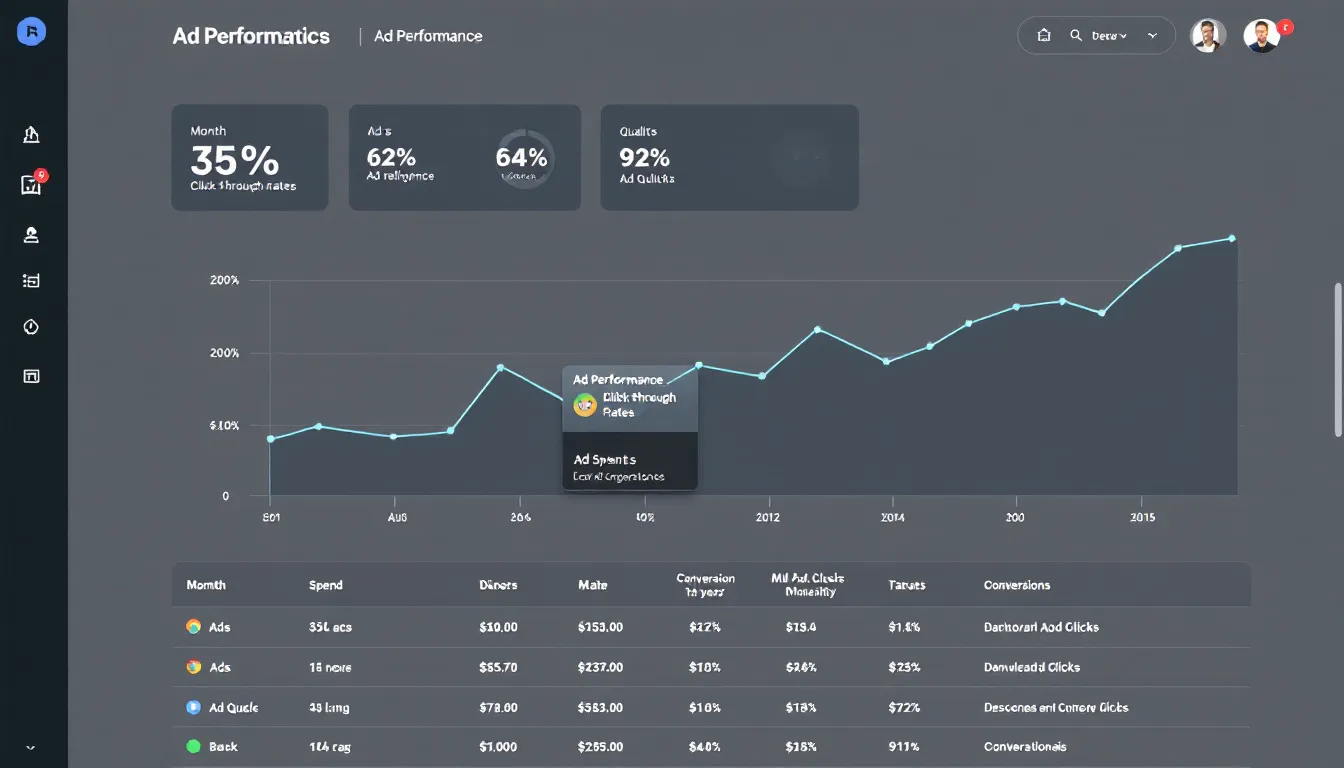
Task: Open the dropdown next to the search label
Action: point(1110,35)
